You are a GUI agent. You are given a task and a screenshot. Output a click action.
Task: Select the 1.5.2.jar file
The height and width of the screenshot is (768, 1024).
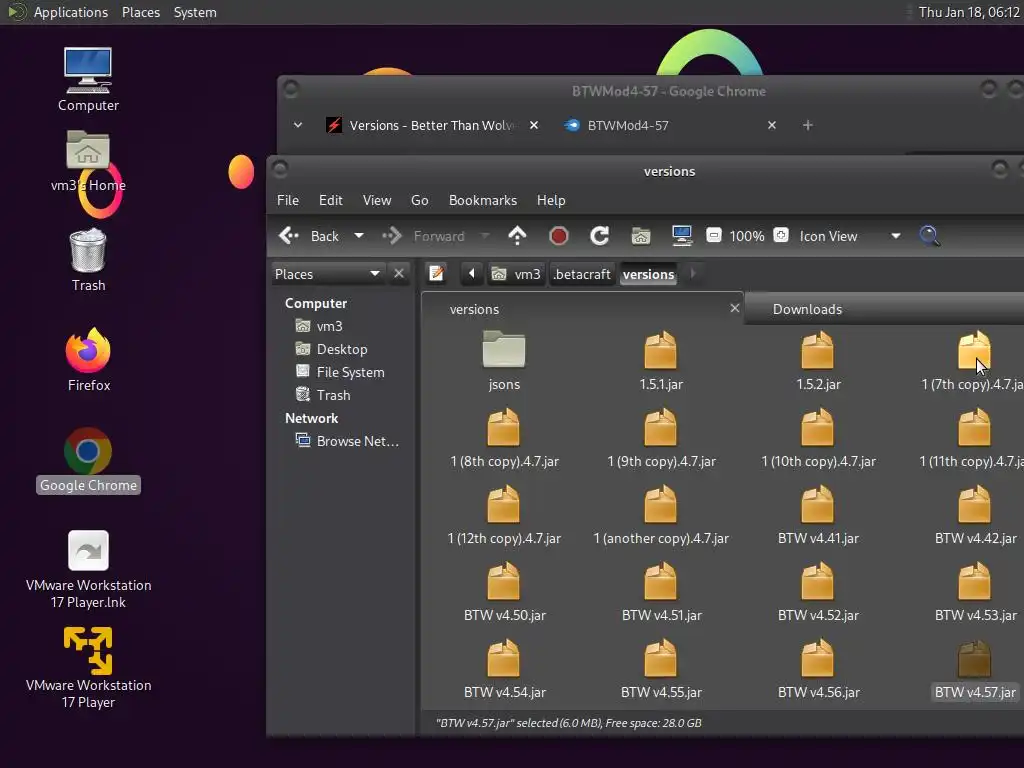(x=818, y=360)
